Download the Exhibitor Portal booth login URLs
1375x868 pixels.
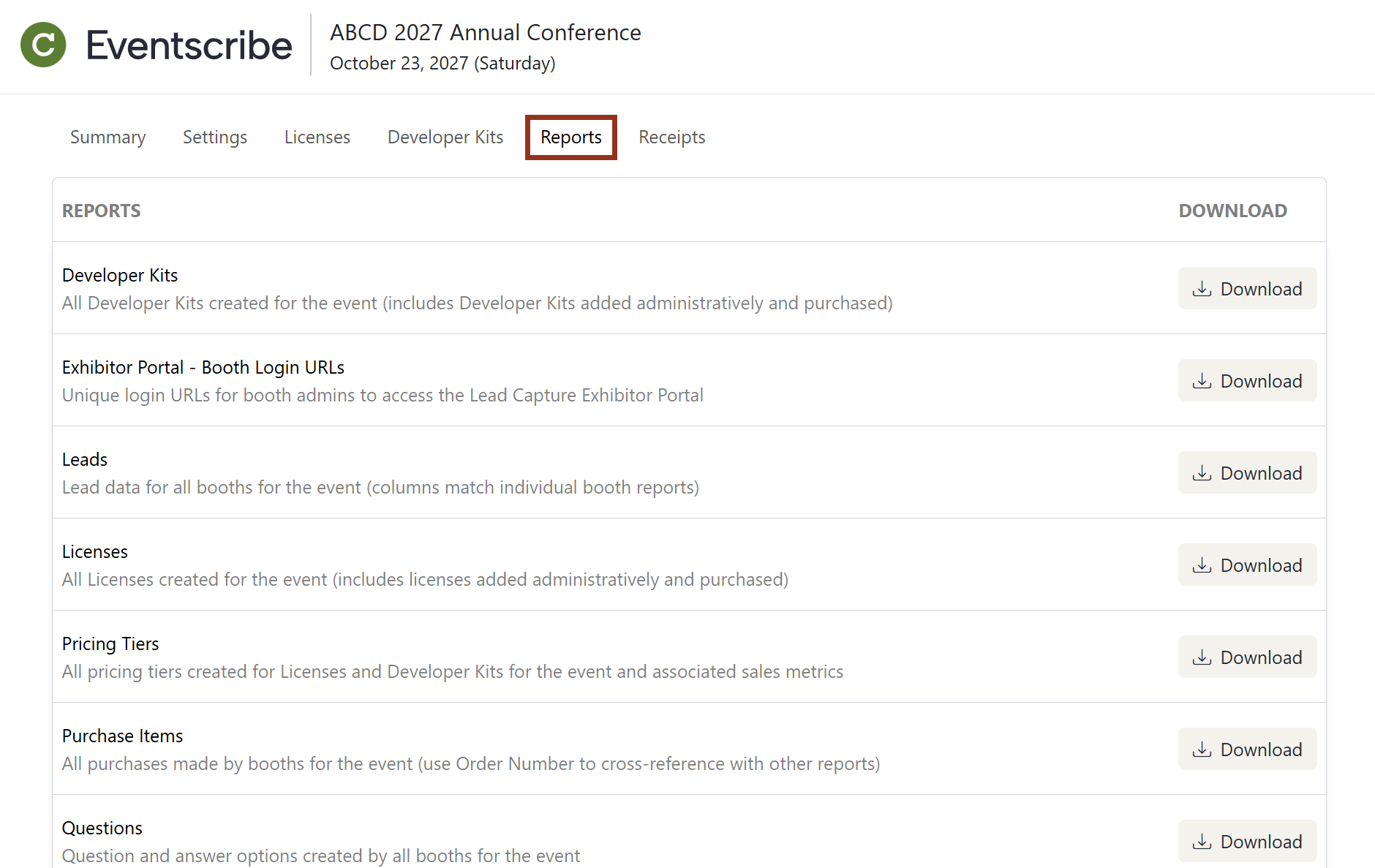(x=1247, y=380)
